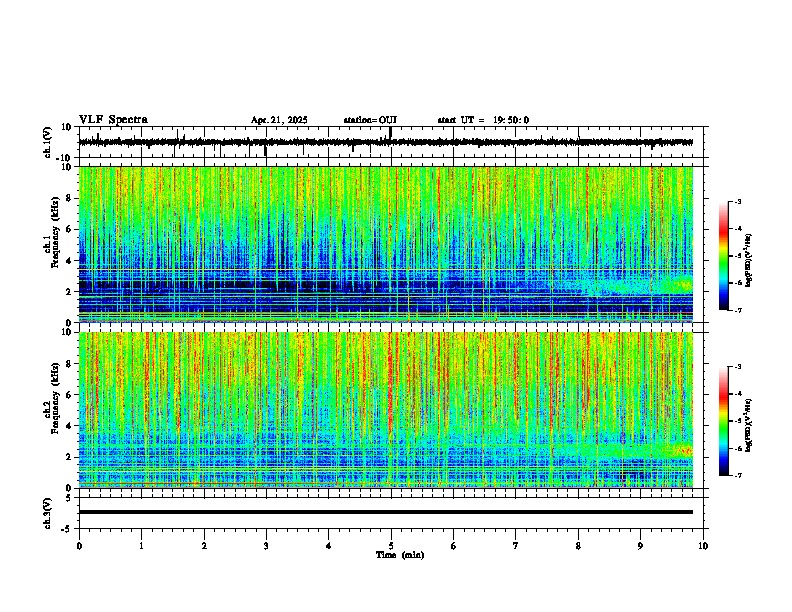
Task: Click time axis tick label "5"
Action: 391,546
